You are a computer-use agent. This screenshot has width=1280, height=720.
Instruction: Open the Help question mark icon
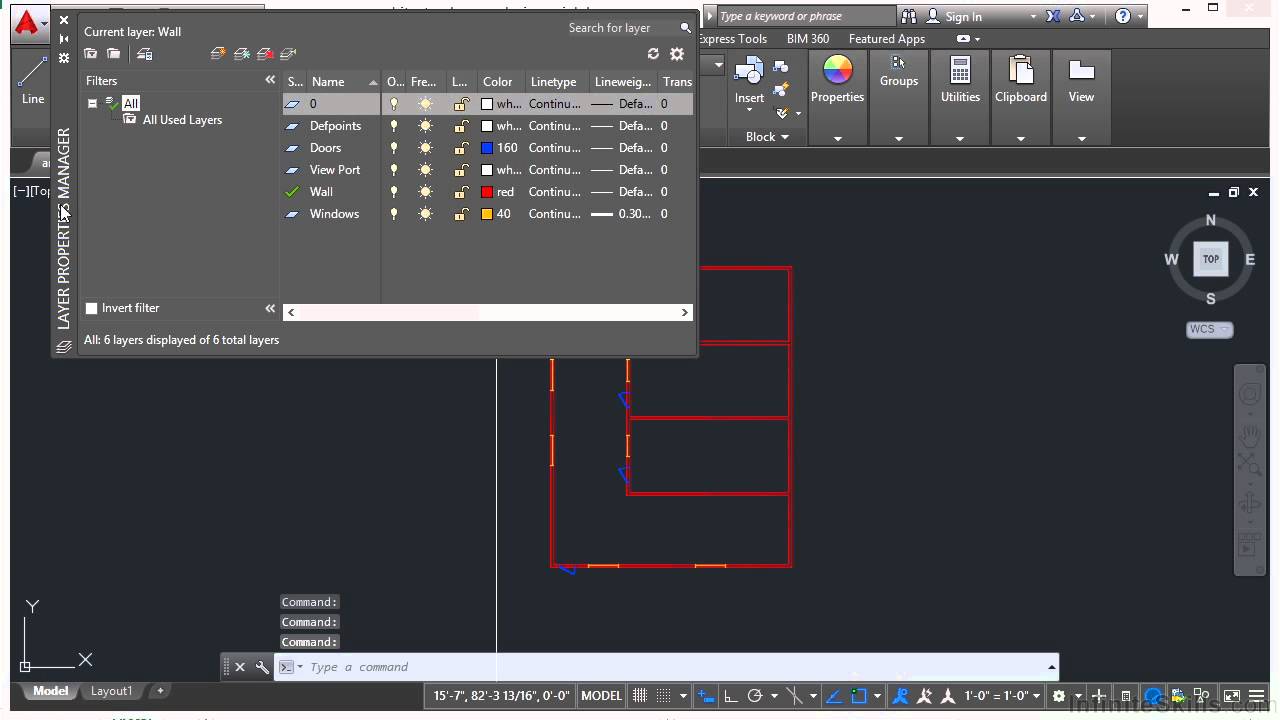1123,16
